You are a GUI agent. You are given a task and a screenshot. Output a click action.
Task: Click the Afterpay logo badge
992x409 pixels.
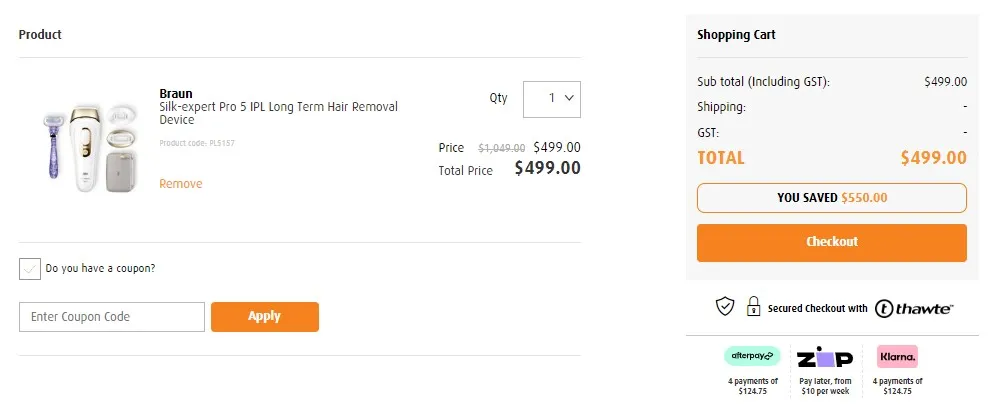point(751,356)
